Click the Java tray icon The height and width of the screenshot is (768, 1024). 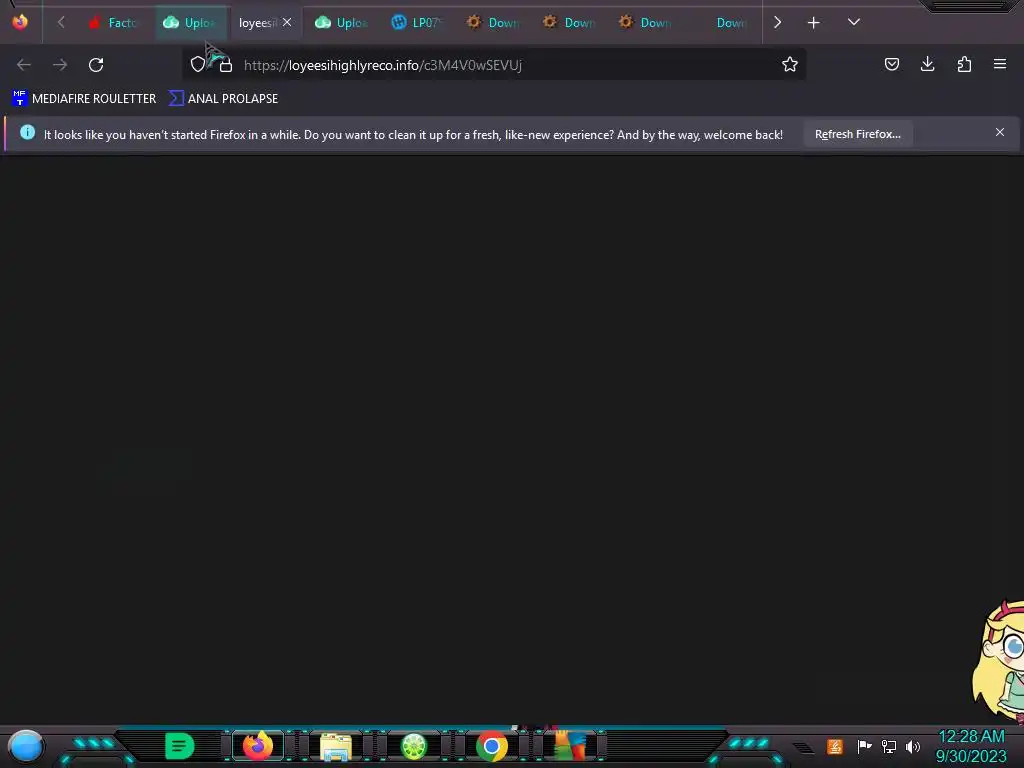[835, 746]
